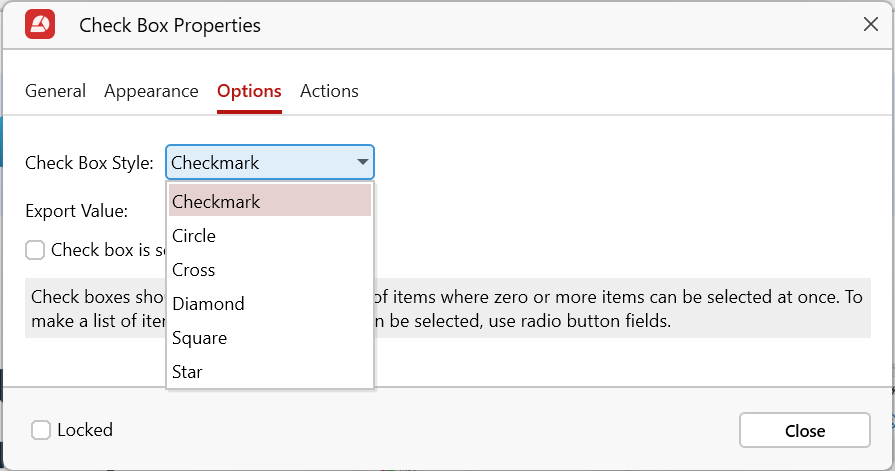Click the 'Export Value:' label

click(x=76, y=211)
